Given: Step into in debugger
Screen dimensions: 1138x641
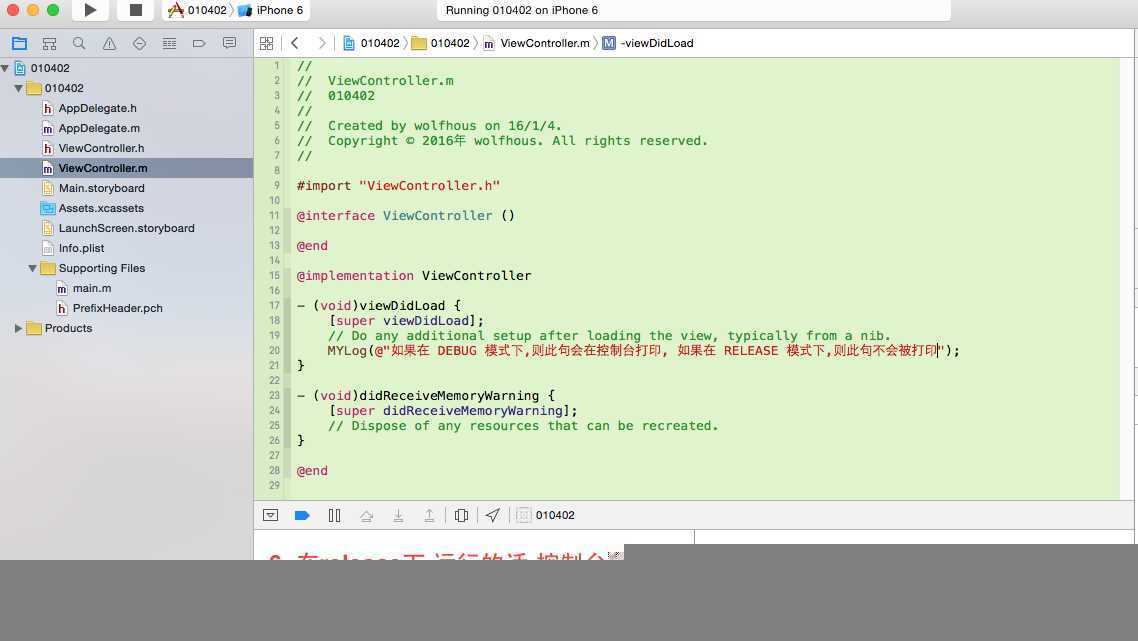Looking at the screenshot, I should click(x=398, y=515).
